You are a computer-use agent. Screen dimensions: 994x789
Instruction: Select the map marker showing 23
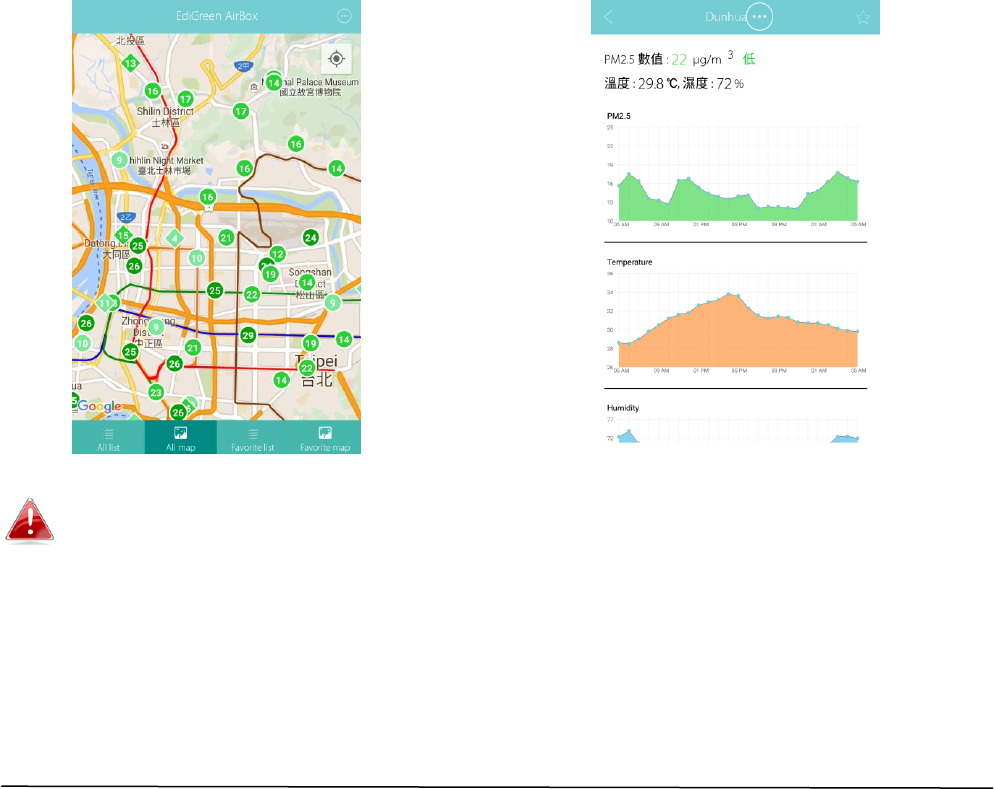[156, 392]
